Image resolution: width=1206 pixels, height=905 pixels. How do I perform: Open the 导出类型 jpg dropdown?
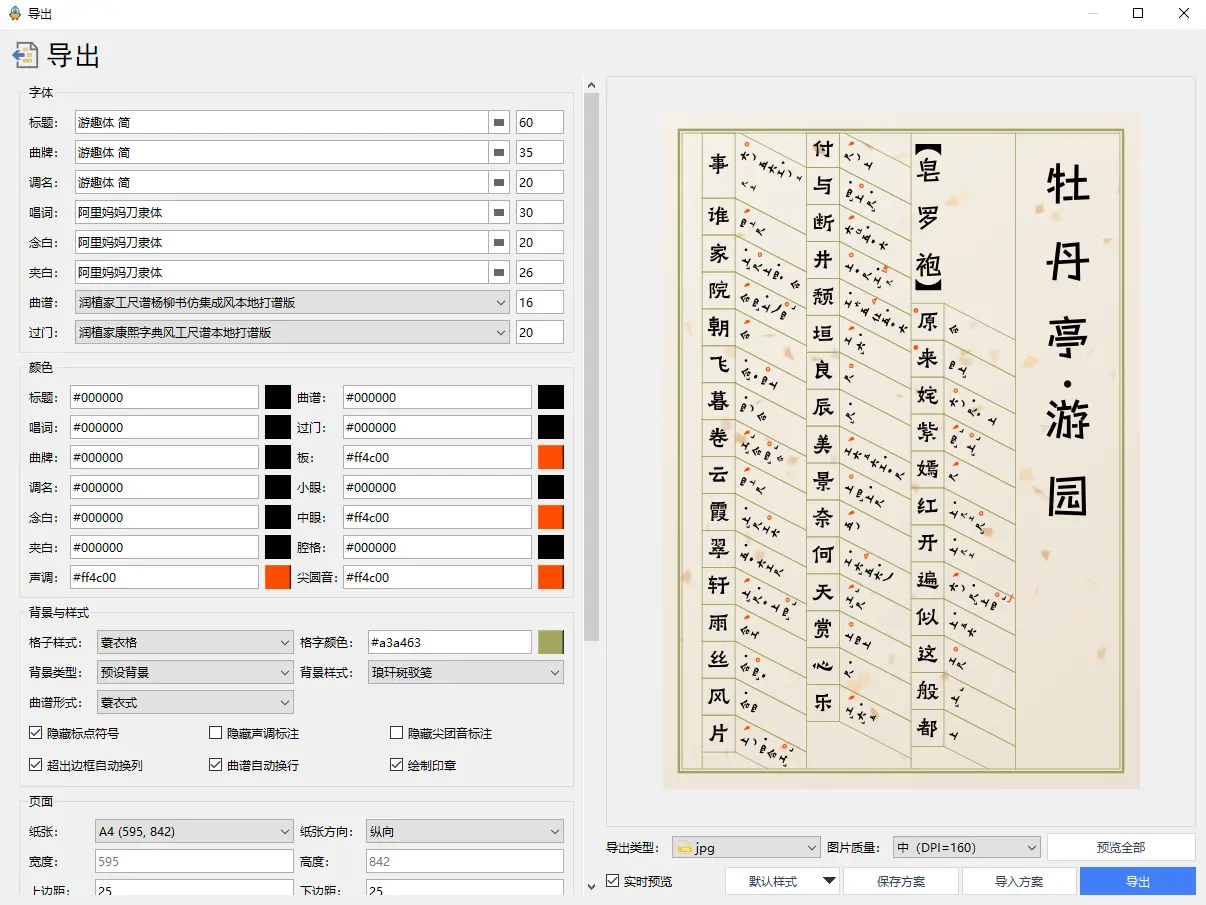(x=746, y=848)
